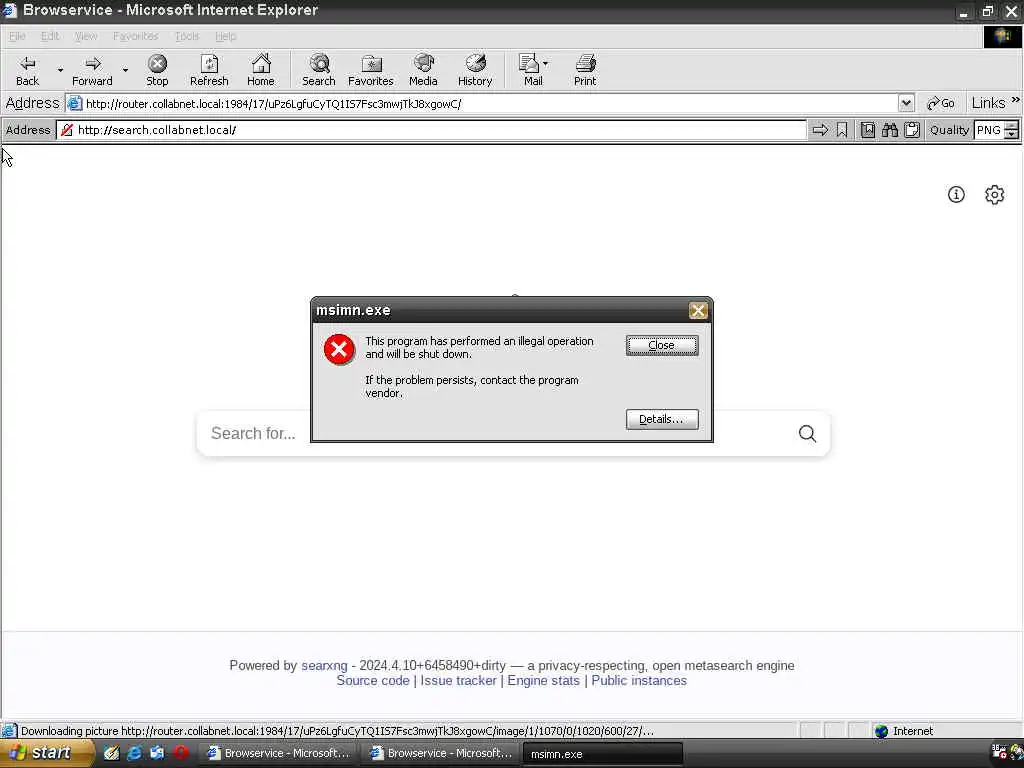This screenshot has width=1024, height=768.
Task: Switch to first Browservice taskbar window
Action: coord(278,753)
